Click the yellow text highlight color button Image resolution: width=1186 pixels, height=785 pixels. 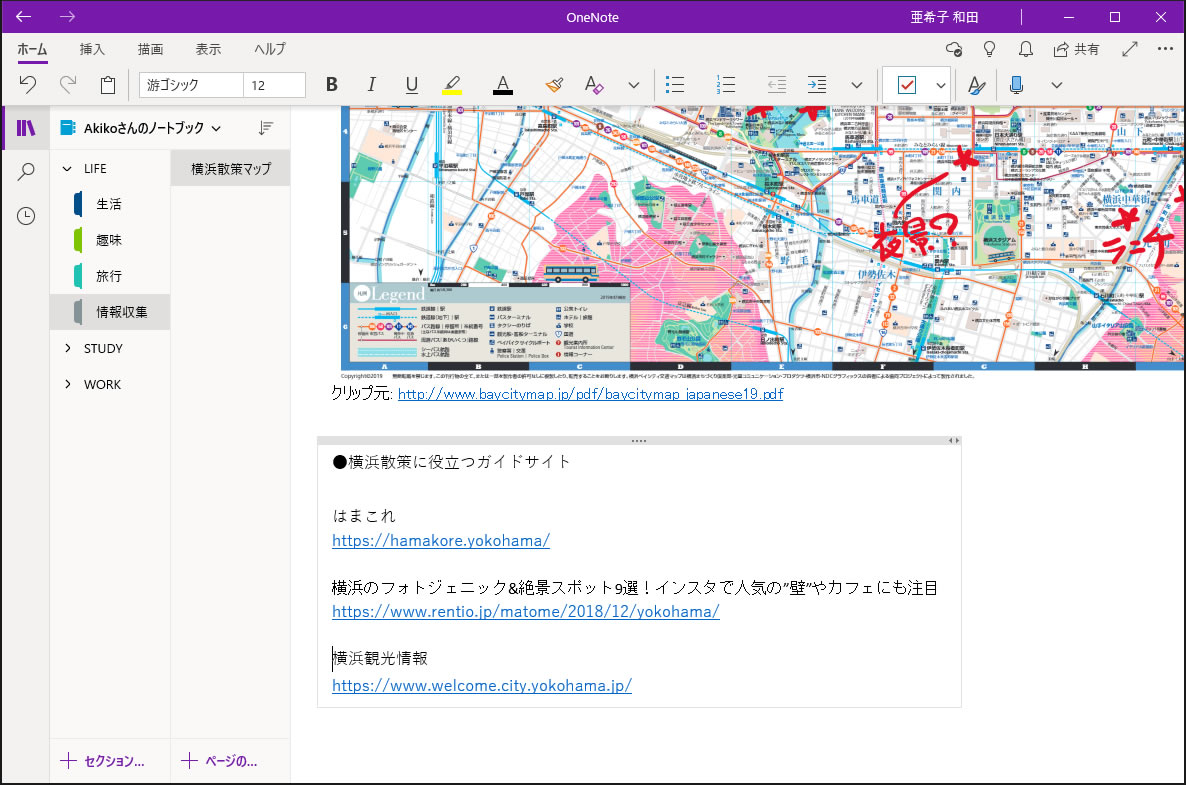coord(451,85)
